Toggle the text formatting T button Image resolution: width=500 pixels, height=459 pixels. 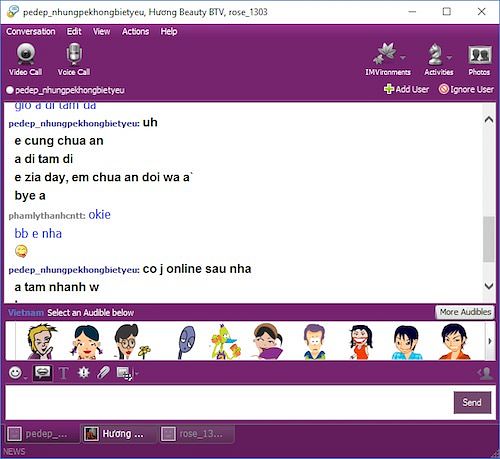pos(63,373)
